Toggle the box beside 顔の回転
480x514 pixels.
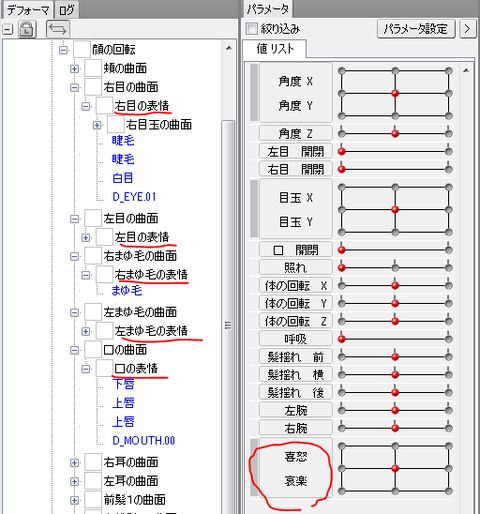coord(82,49)
